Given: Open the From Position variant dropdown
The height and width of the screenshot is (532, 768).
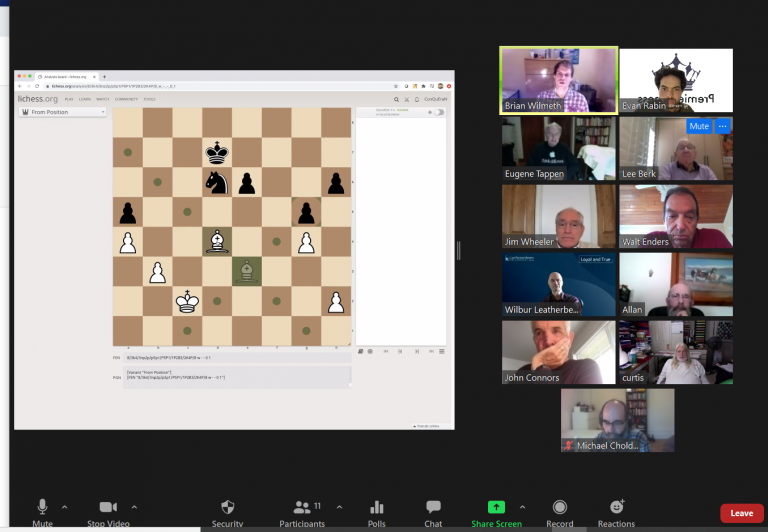Looking at the screenshot, I should tap(62, 112).
